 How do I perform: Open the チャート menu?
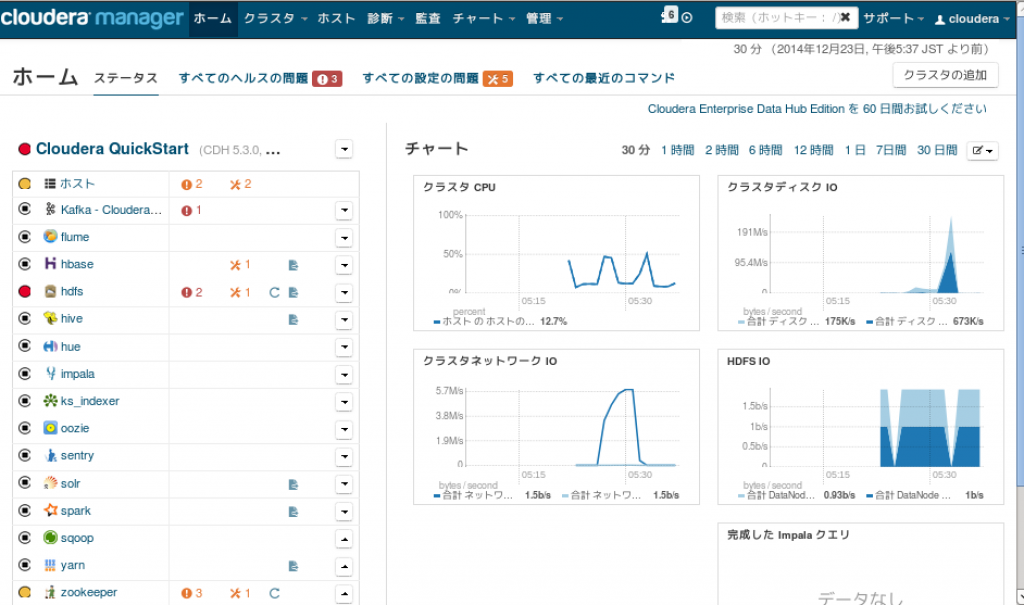(483, 18)
